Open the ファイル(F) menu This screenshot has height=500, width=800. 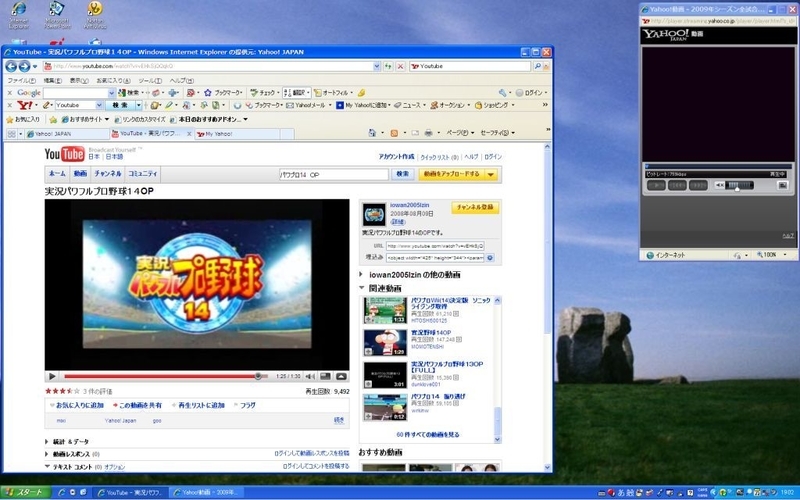coord(21,81)
